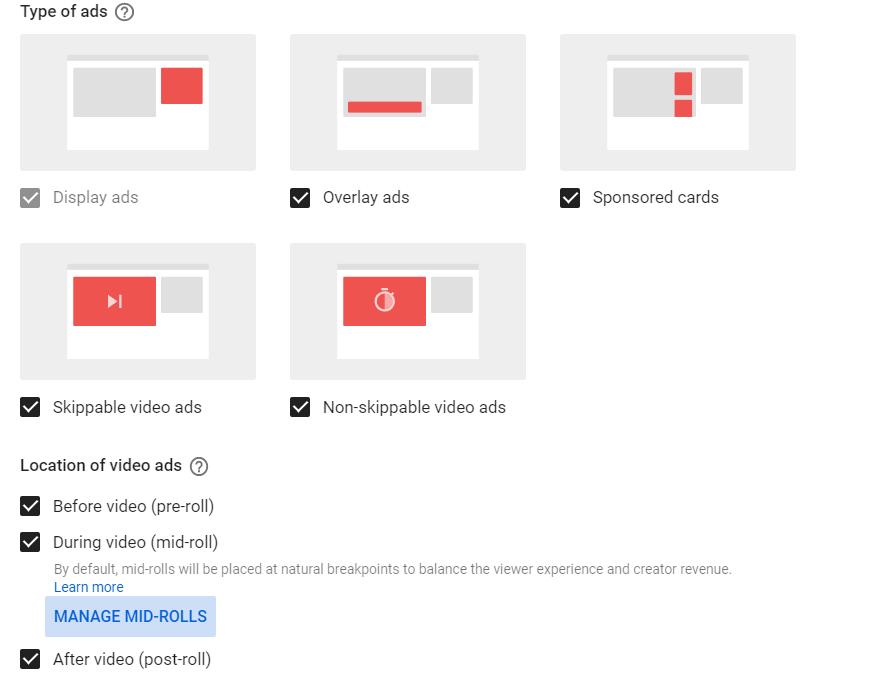Click the red overlay banner in Overlay ads preview
875x681 pixels.
coord(384,107)
